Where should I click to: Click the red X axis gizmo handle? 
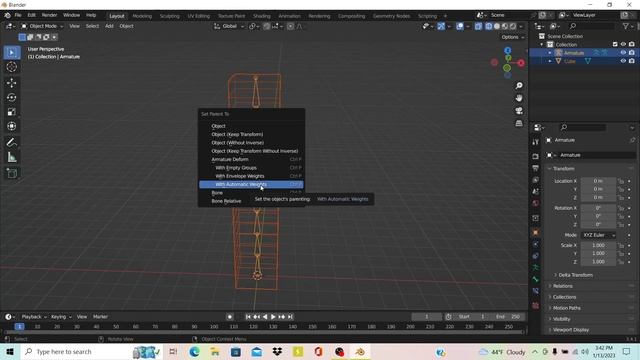(x=521, y=63)
